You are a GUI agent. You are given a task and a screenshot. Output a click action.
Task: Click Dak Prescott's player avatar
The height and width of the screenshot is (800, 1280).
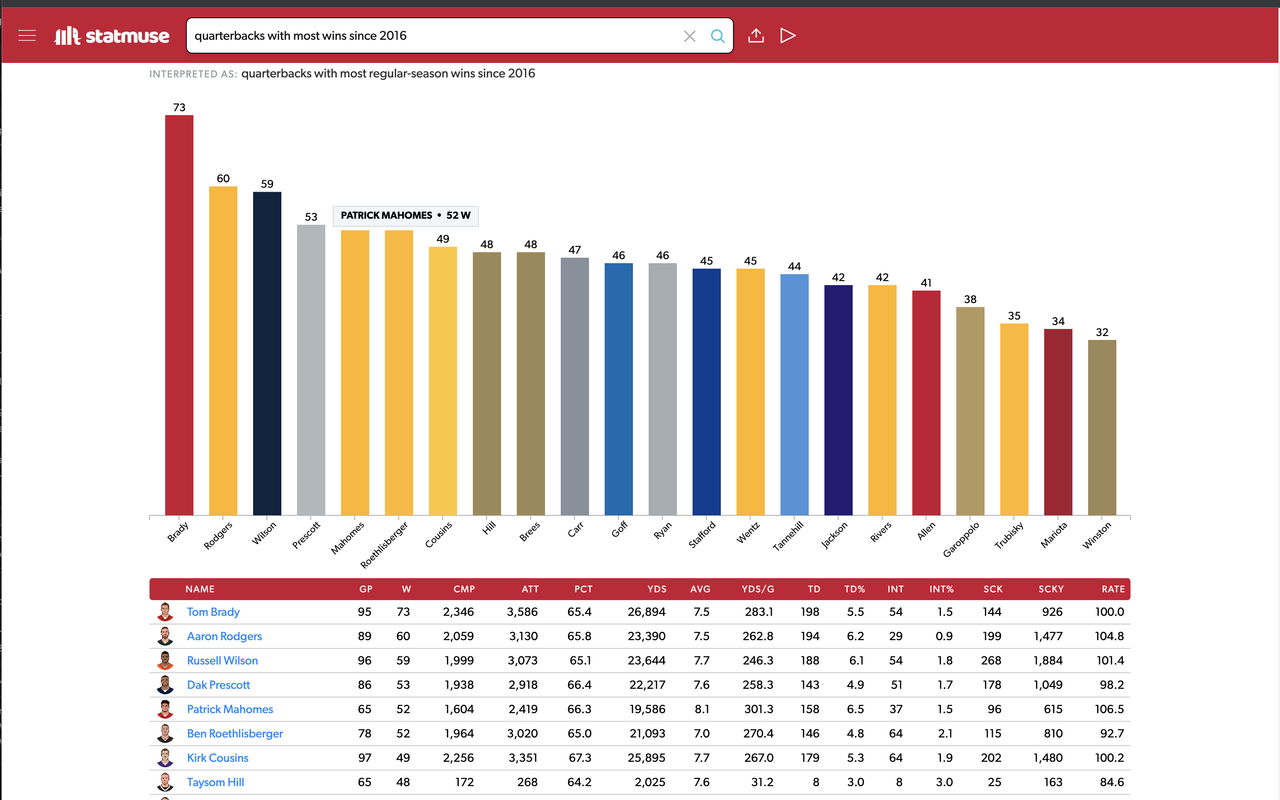click(x=165, y=685)
